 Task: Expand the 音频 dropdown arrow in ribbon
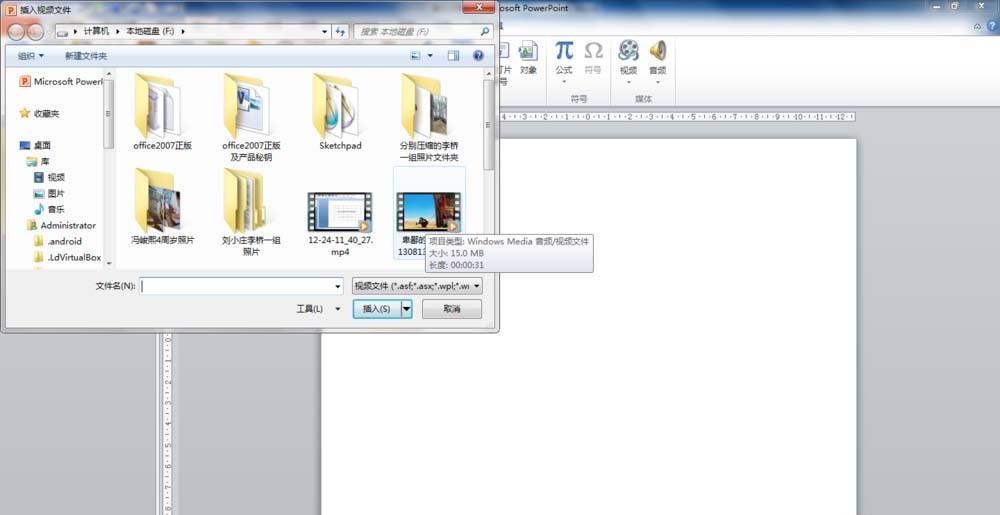(x=658, y=82)
